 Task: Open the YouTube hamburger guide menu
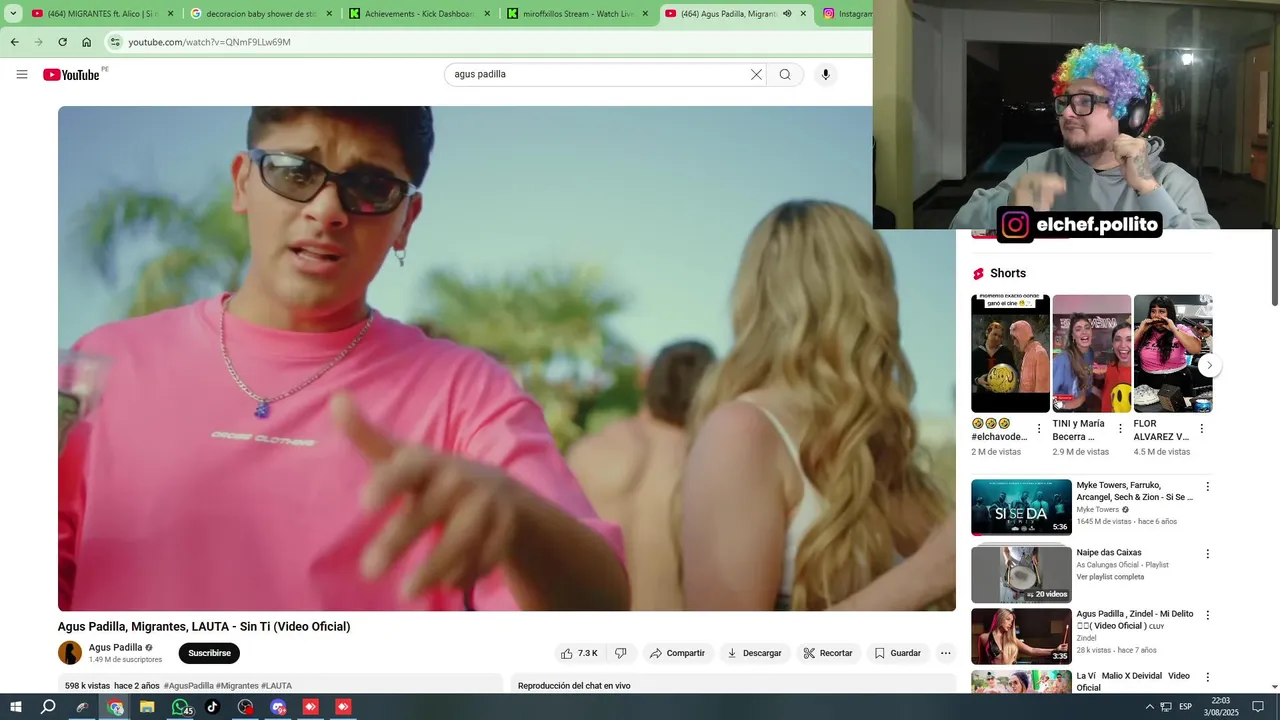22,74
